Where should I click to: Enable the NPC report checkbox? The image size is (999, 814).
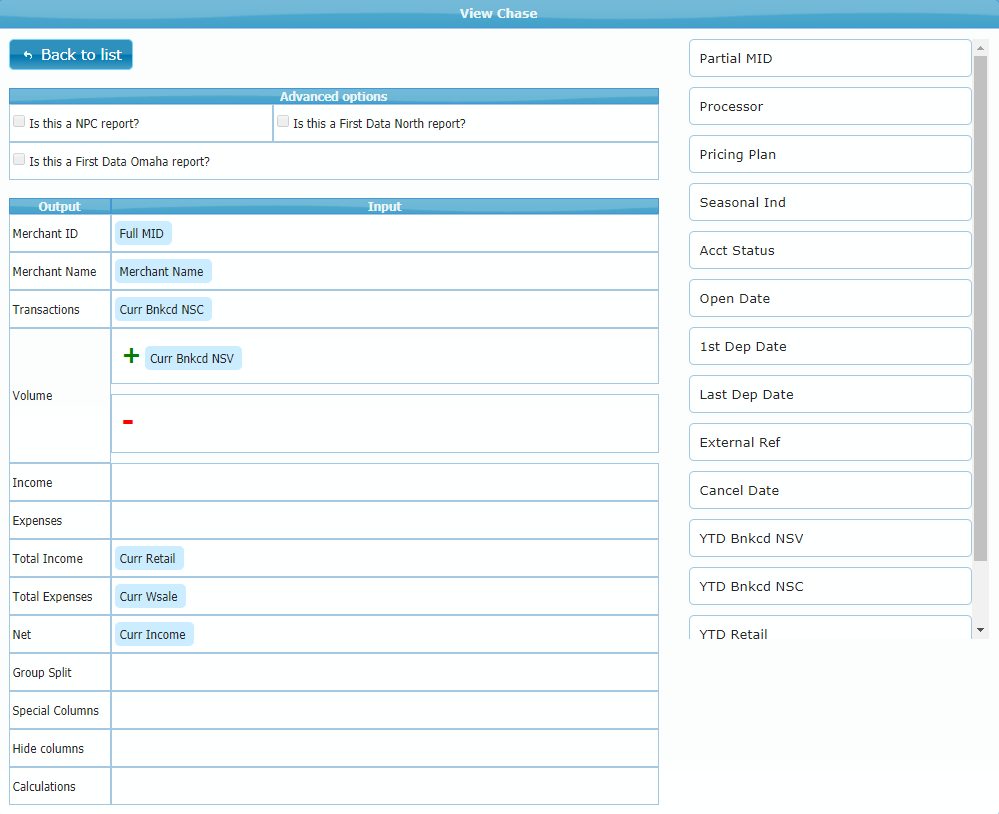tap(19, 122)
